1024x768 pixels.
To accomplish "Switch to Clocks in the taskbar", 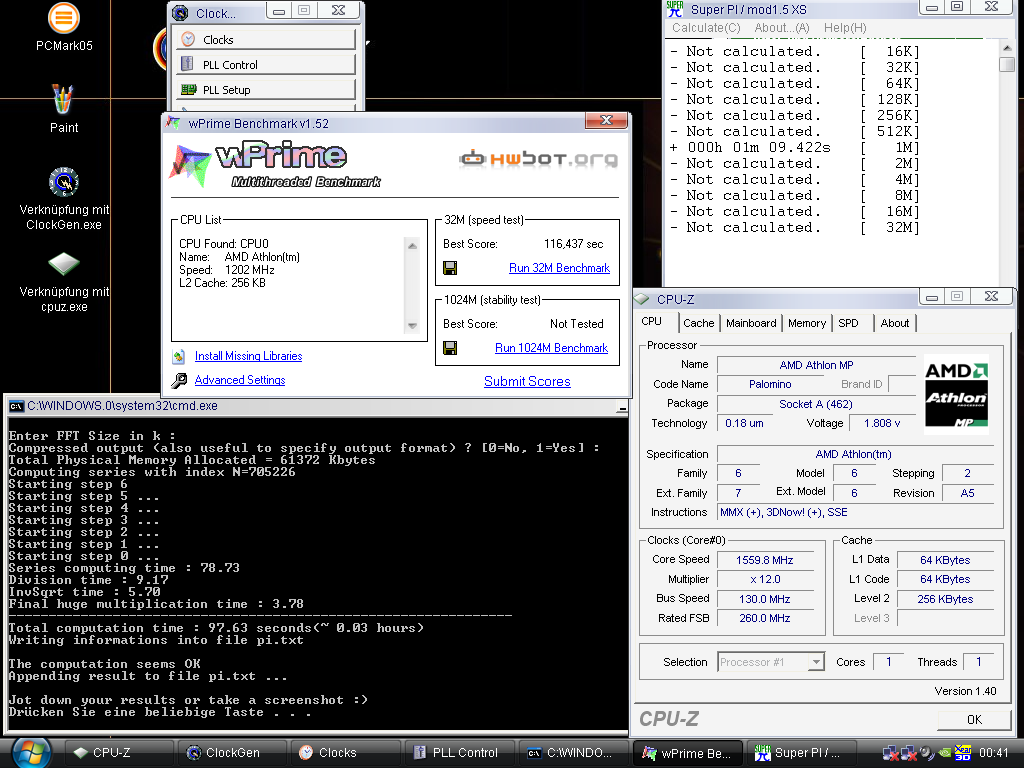I will [x=346, y=753].
